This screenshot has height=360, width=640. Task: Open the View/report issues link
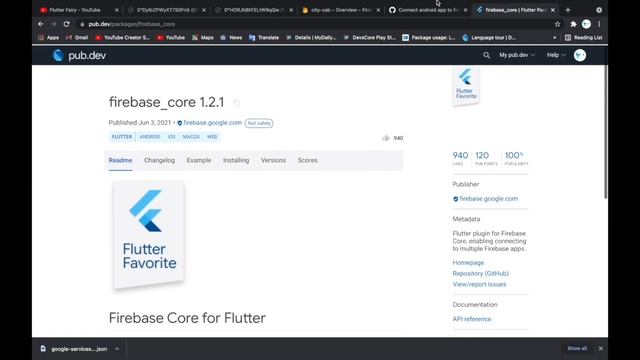[x=479, y=284]
